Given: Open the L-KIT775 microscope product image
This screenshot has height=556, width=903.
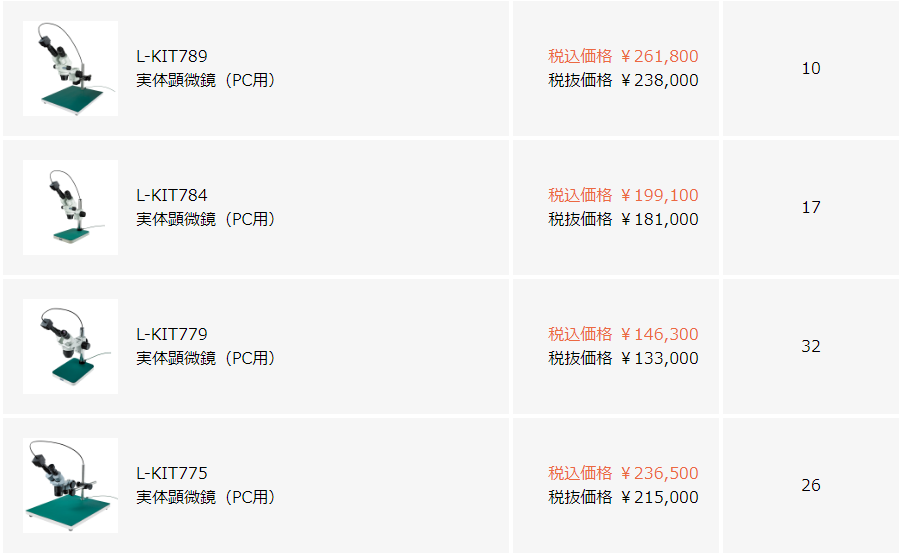Looking at the screenshot, I should [x=70, y=485].
